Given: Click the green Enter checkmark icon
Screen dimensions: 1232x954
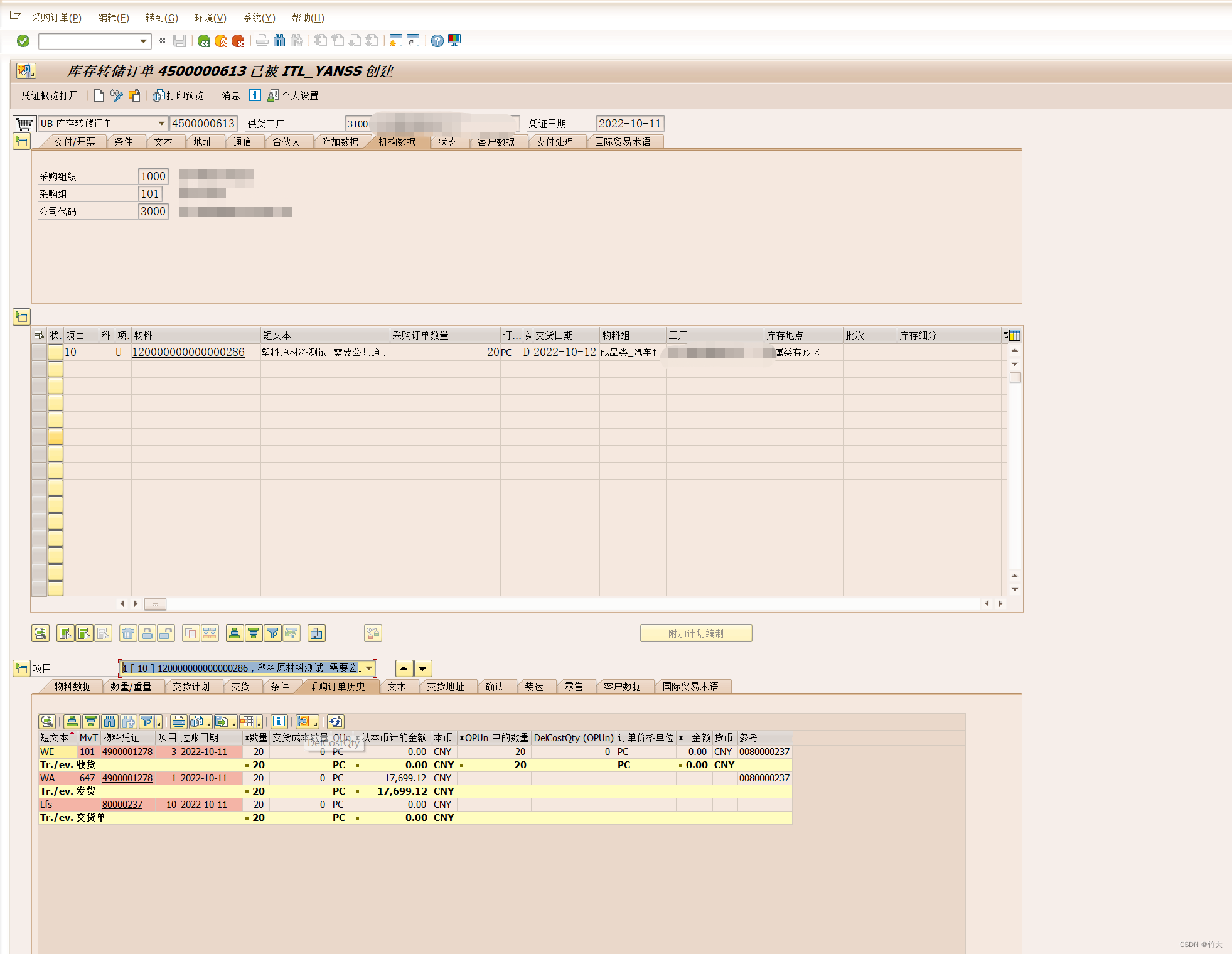Looking at the screenshot, I should [23, 41].
